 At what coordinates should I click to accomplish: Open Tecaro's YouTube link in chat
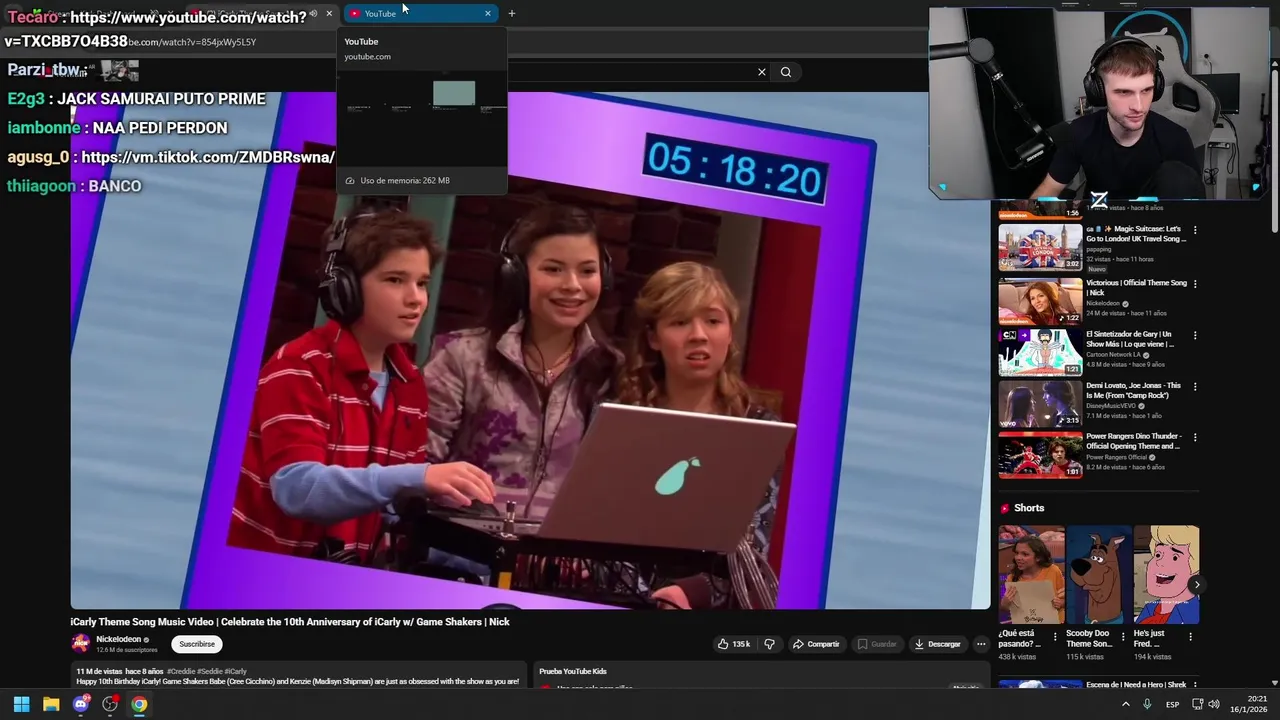point(156,29)
